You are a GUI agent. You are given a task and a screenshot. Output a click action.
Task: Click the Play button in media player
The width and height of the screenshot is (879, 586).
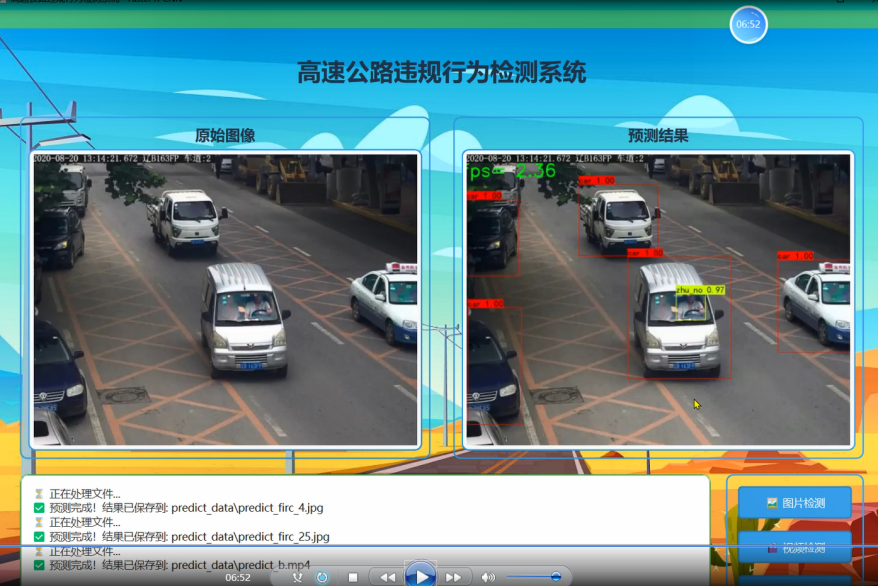pos(420,575)
